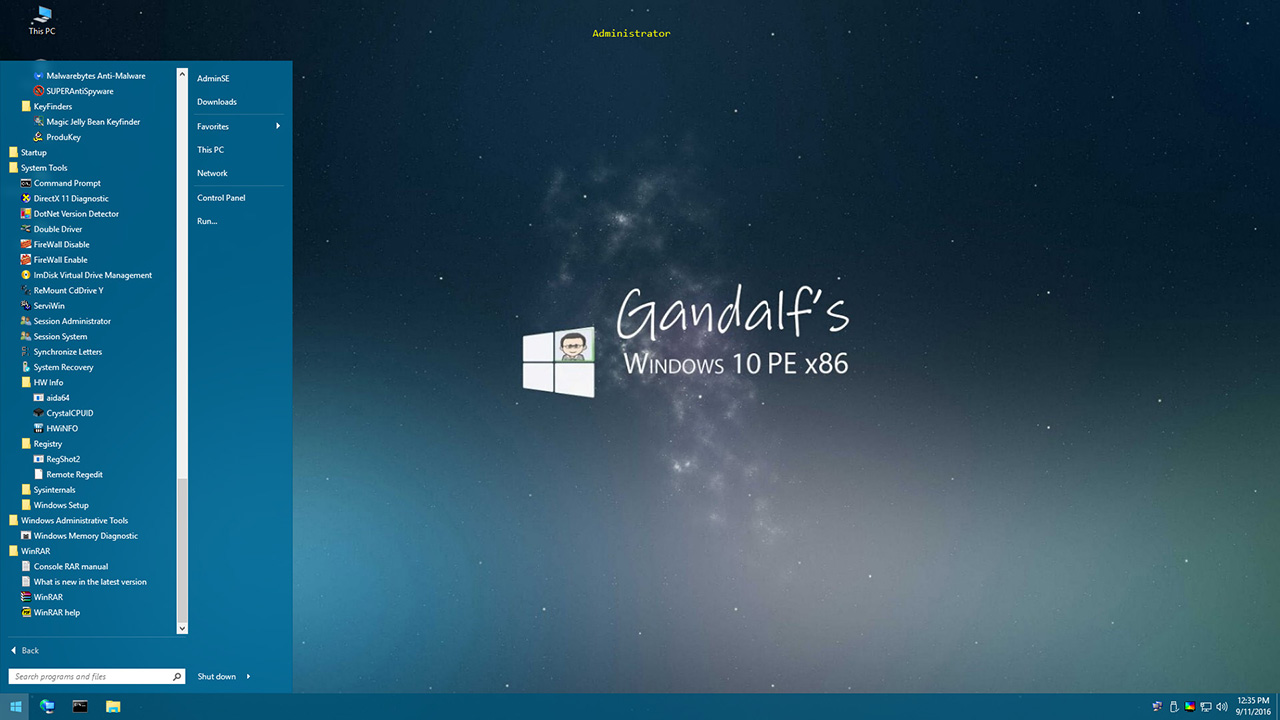Collapse the Windows Administrative Tools folder
The image size is (1280, 720).
(68, 520)
